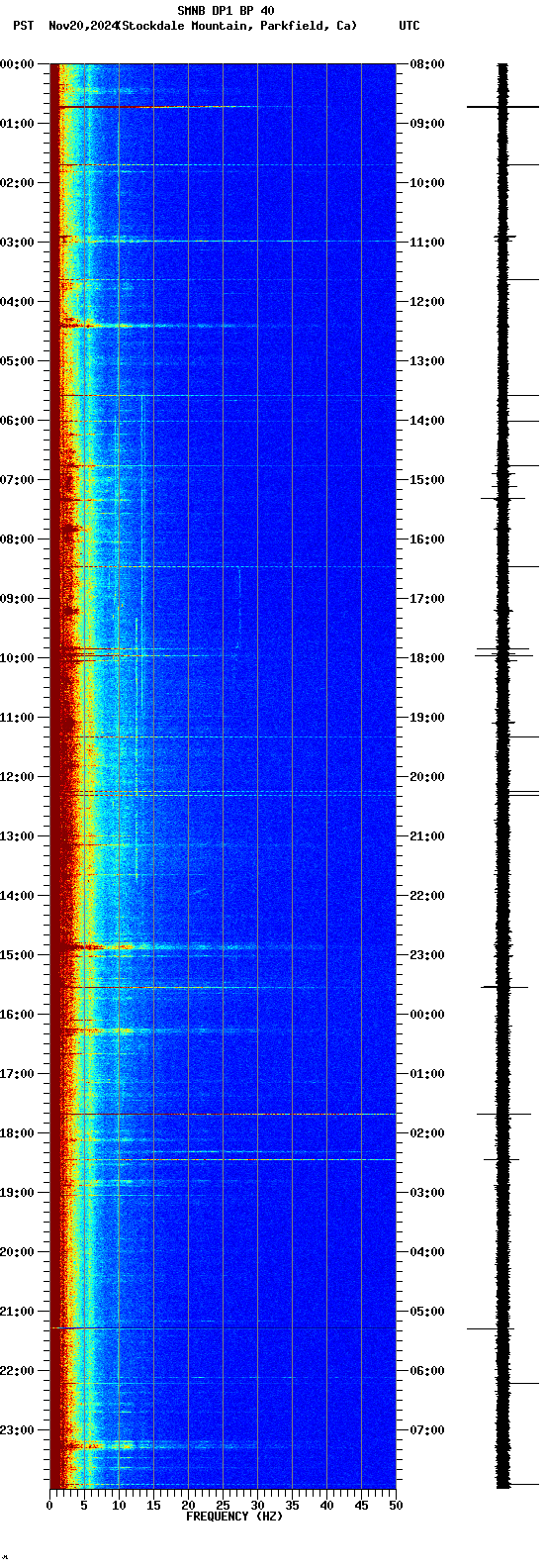
Task: Select the 18:00 label on the PST axis
Action: (x=18, y=1133)
